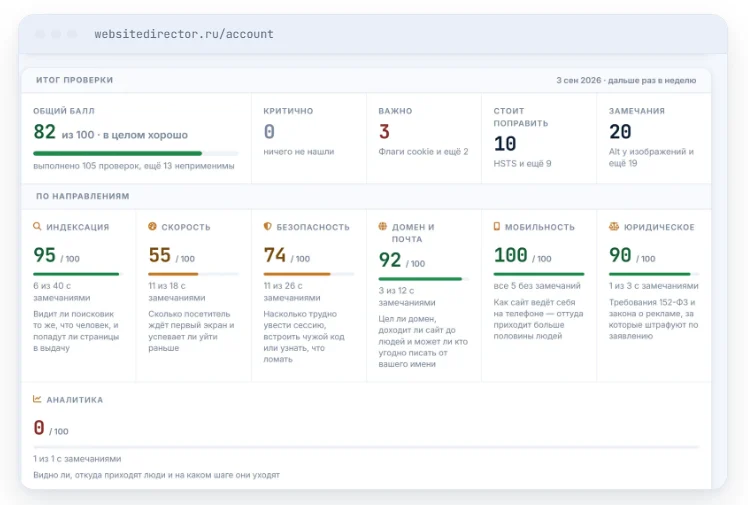Click the Аналитика description 'Видно ли, откуда приходят люди'
This screenshot has height=505, width=748.
pos(156,475)
